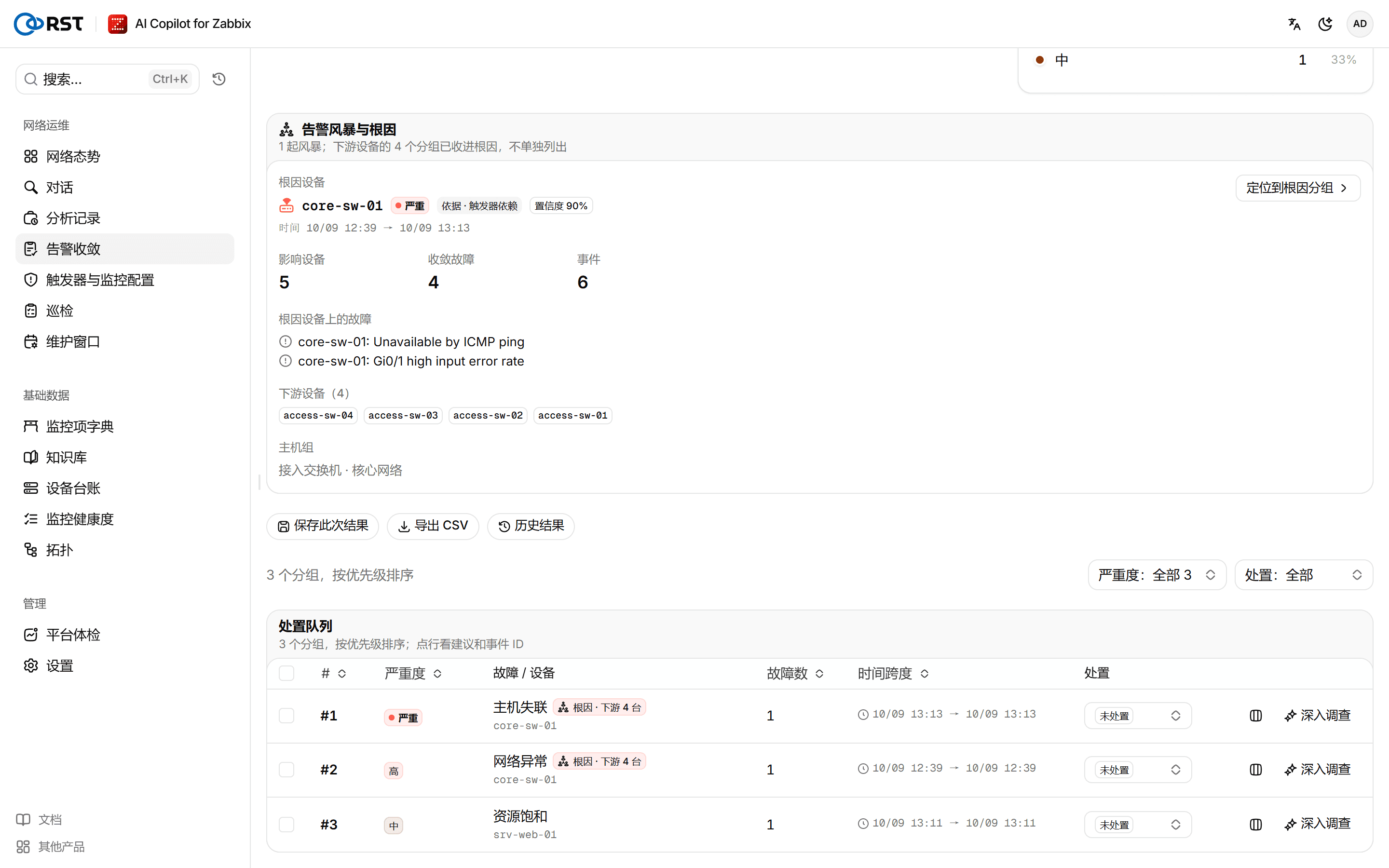
Task: Open 拓扑 sidebar item
Action: pos(124,550)
